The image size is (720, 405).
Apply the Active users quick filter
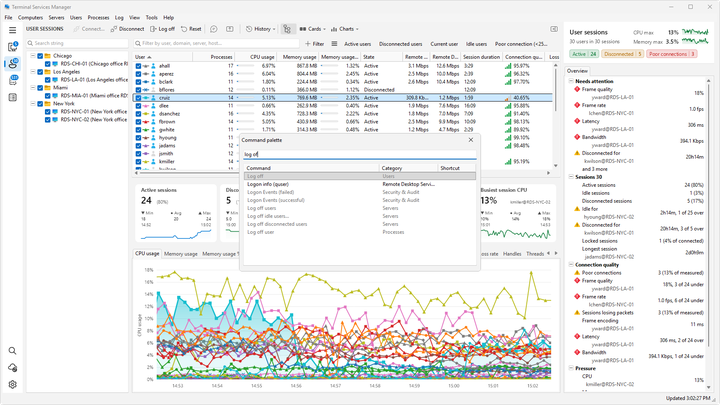[x=357, y=44]
